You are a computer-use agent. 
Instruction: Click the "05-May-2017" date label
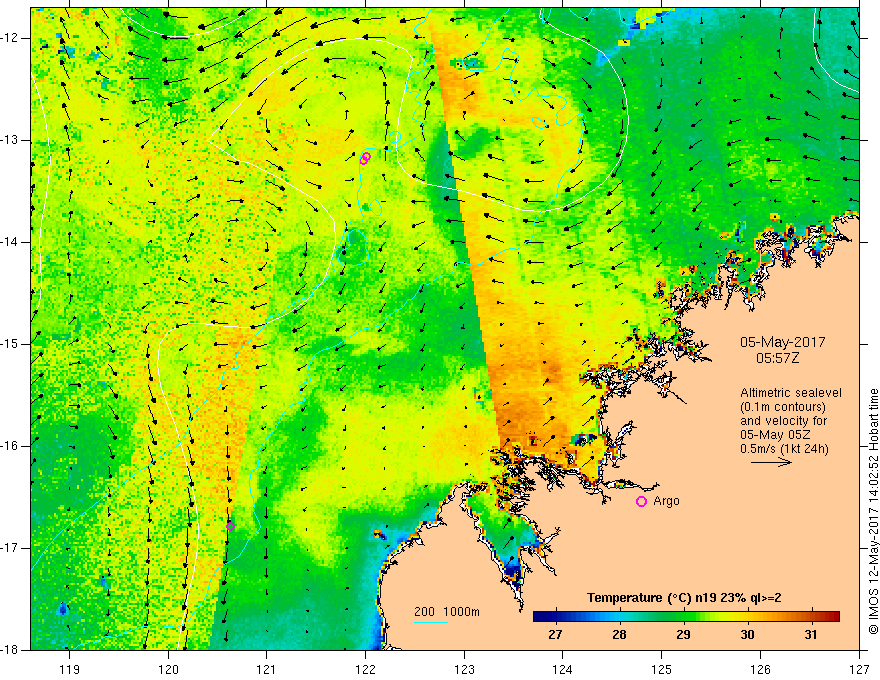pos(782,342)
